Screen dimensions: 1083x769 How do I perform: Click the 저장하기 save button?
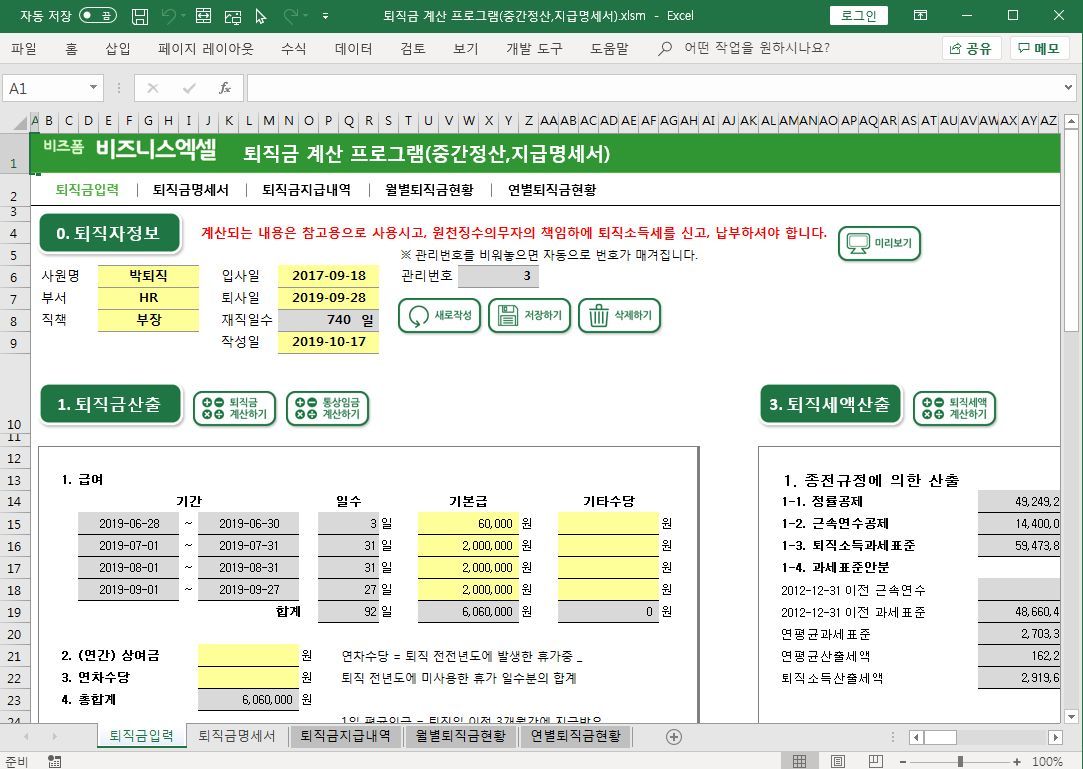pyautogui.click(x=529, y=316)
